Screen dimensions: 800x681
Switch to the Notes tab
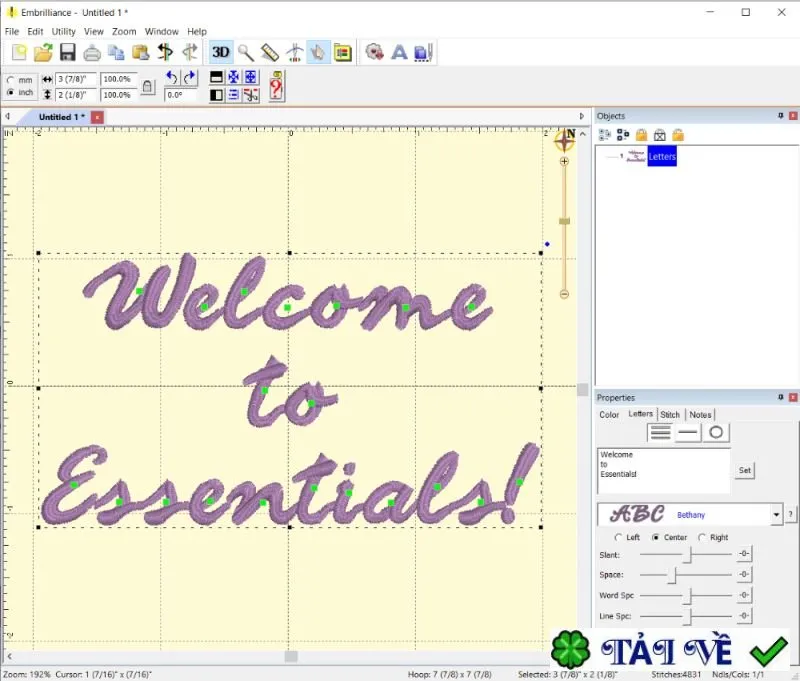click(700, 415)
